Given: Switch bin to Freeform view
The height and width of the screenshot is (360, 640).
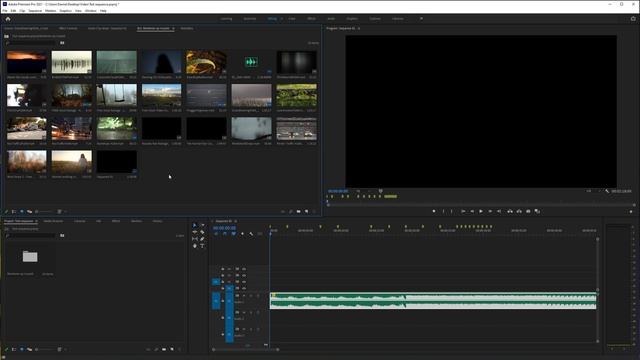Looking at the screenshot, I should point(29,211).
